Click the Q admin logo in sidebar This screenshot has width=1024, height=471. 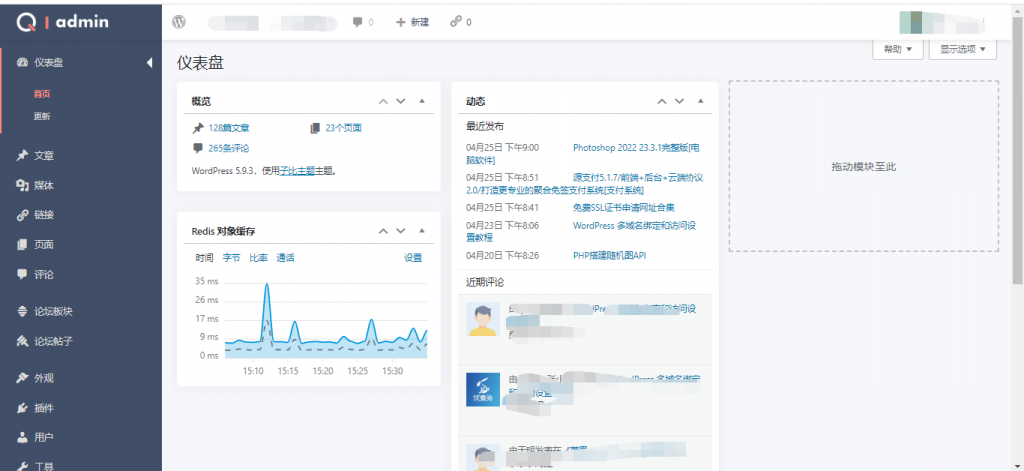pos(63,22)
